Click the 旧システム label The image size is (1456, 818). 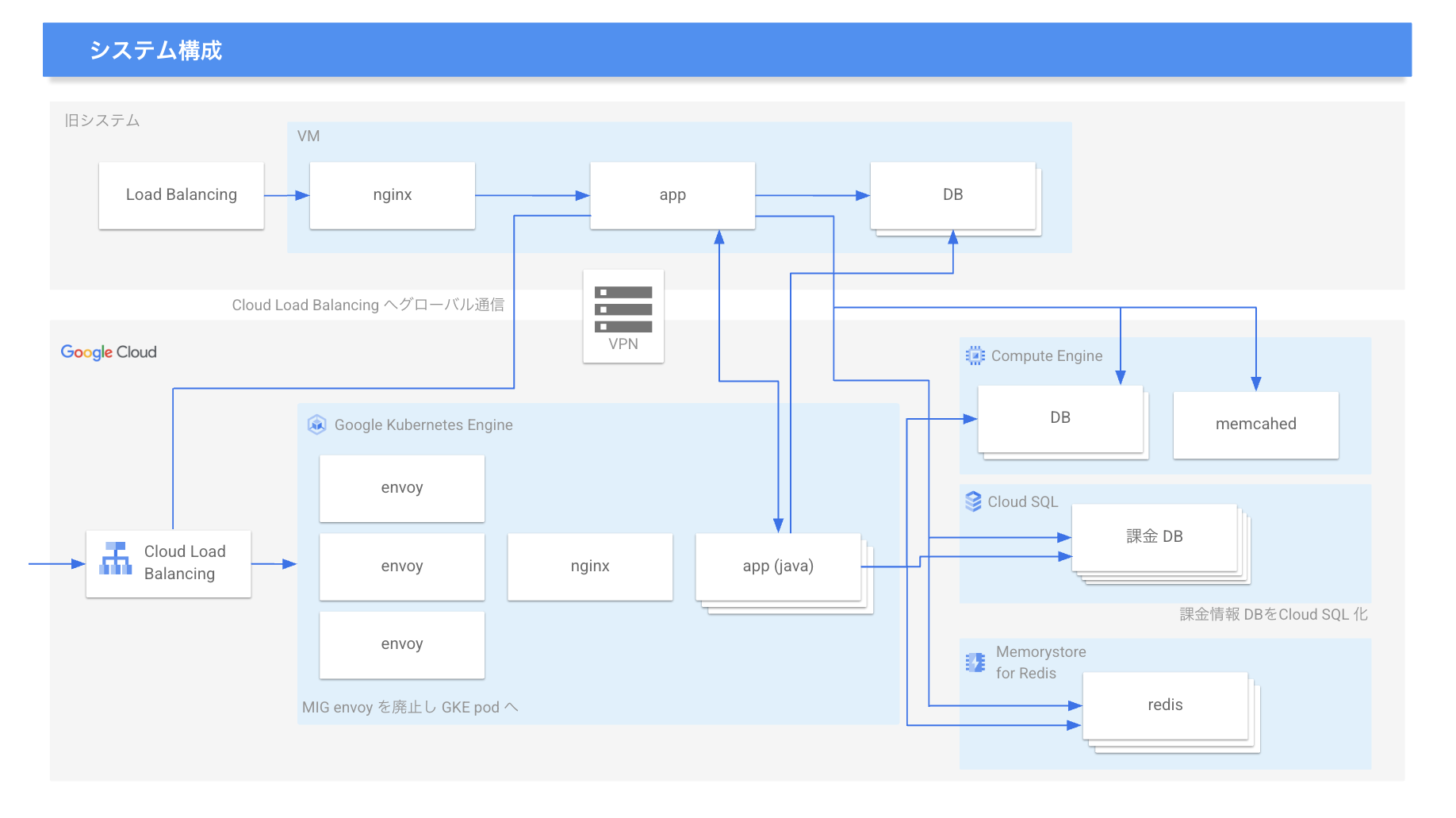(x=102, y=121)
